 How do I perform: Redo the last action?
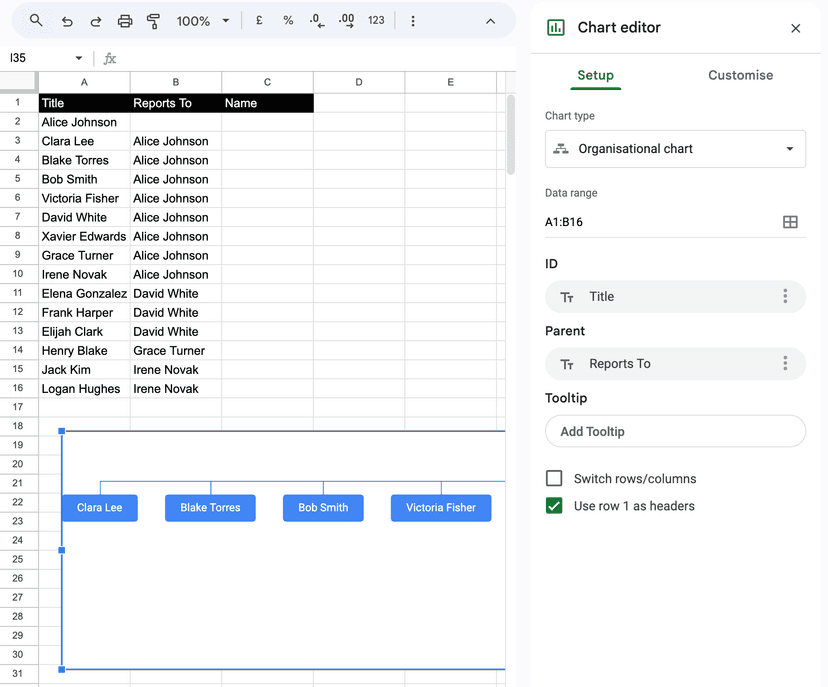click(95, 20)
